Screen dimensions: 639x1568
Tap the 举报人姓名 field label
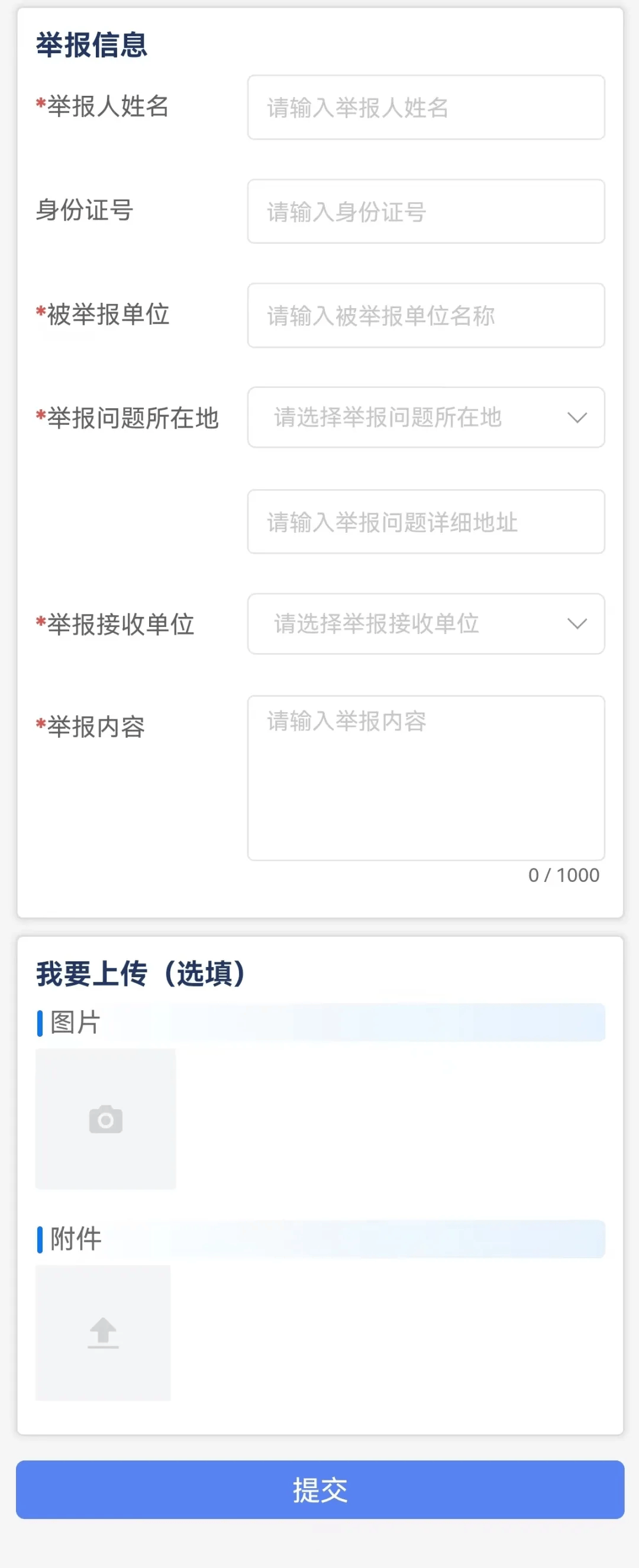point(108,106)
